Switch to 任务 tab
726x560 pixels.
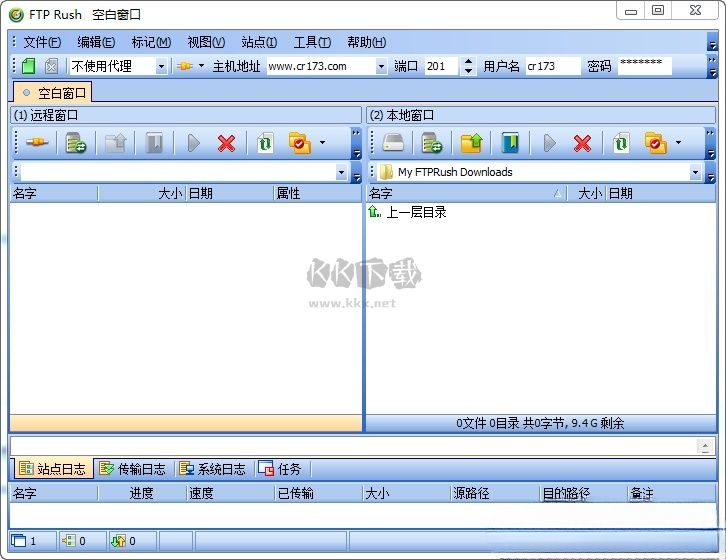[280, 469]
